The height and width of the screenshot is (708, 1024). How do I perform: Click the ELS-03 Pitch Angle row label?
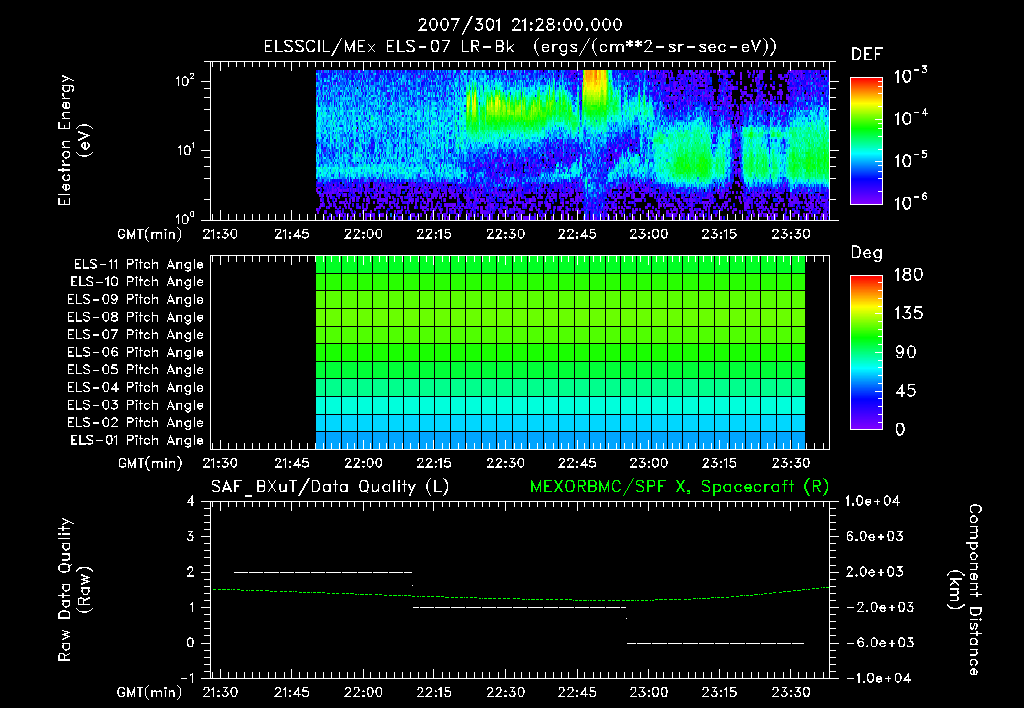tap(135, 406)
